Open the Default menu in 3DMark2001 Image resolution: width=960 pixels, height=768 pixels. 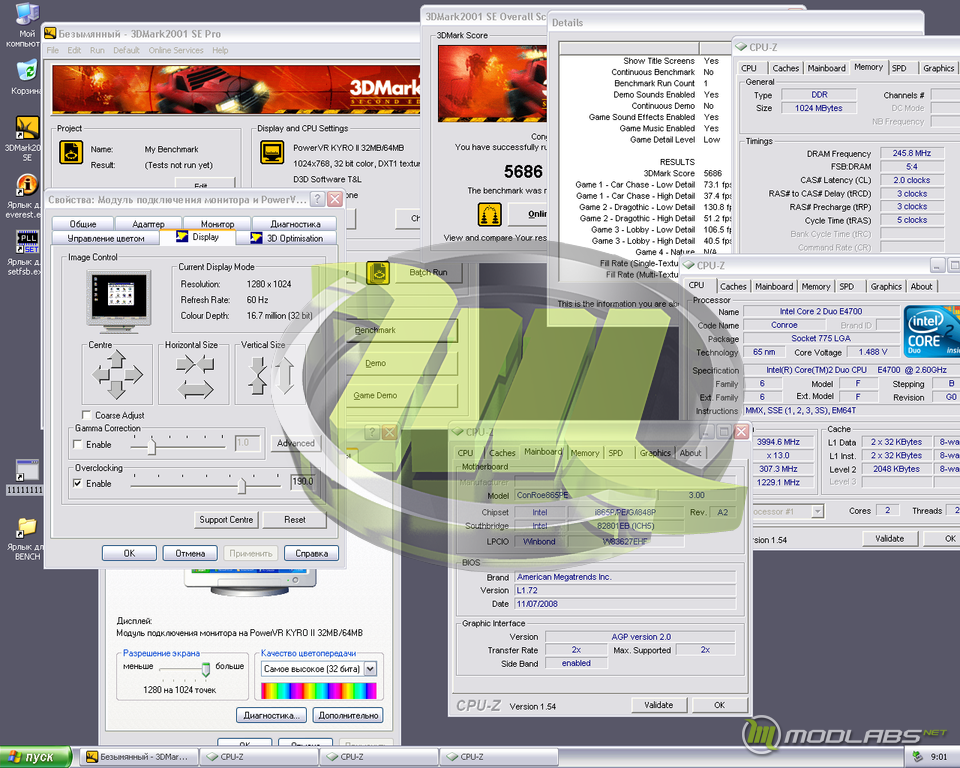(x=126, y=50)
